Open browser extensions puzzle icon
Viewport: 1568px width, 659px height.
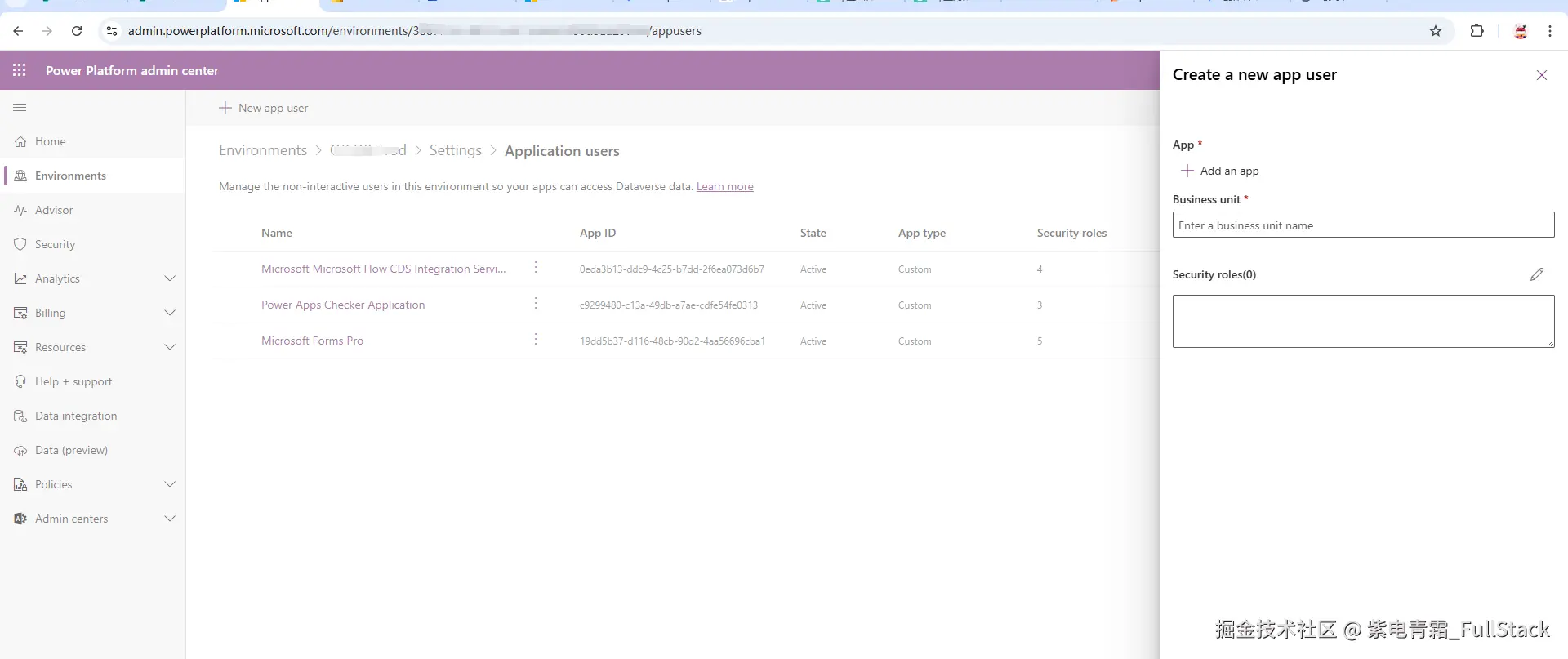tap(1477, 31)
